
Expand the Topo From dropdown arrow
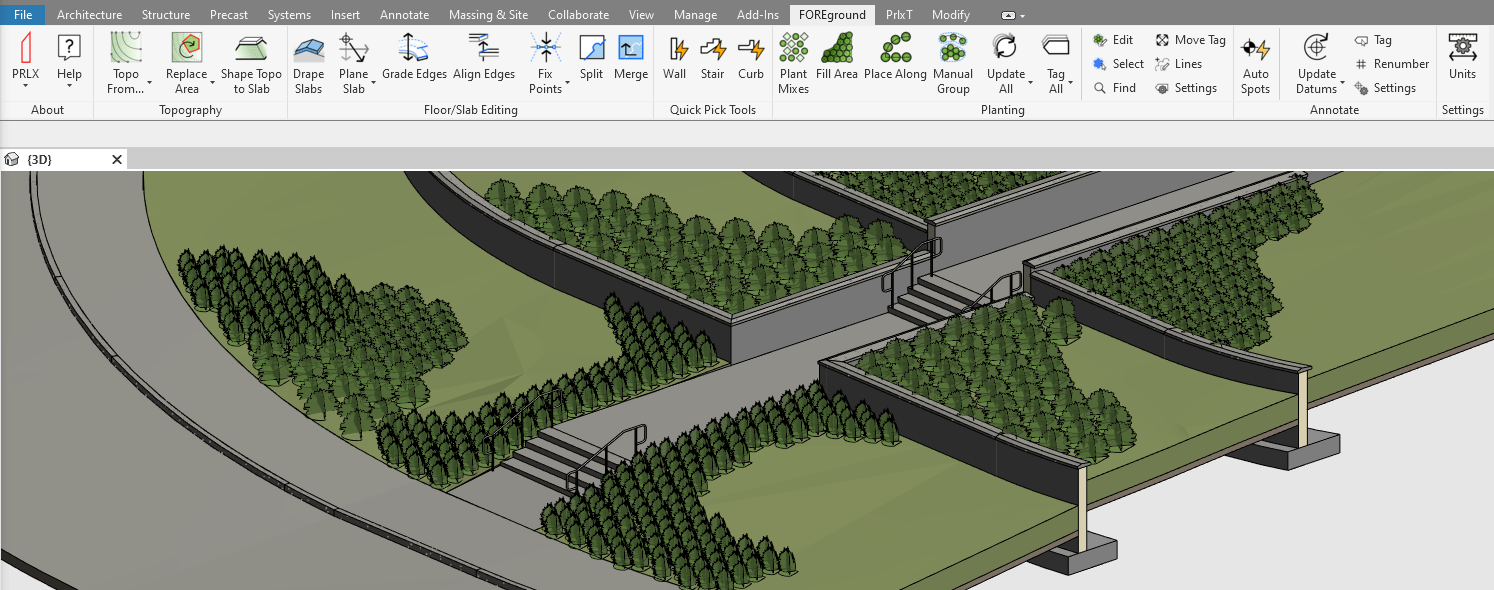pos(150,82)
